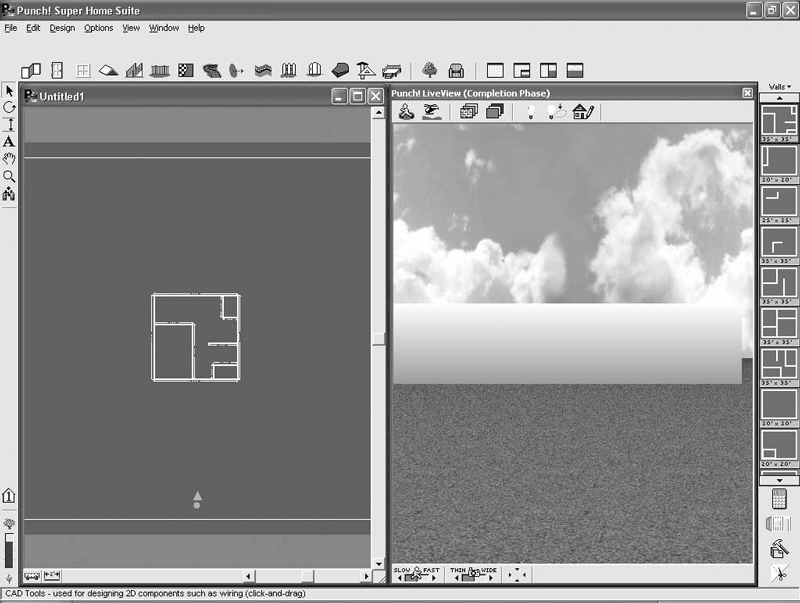Image resolution: width=800 pixels, height=603 pixels.
Task: Toggle the split-window layout button
Action: coord(548,70)
